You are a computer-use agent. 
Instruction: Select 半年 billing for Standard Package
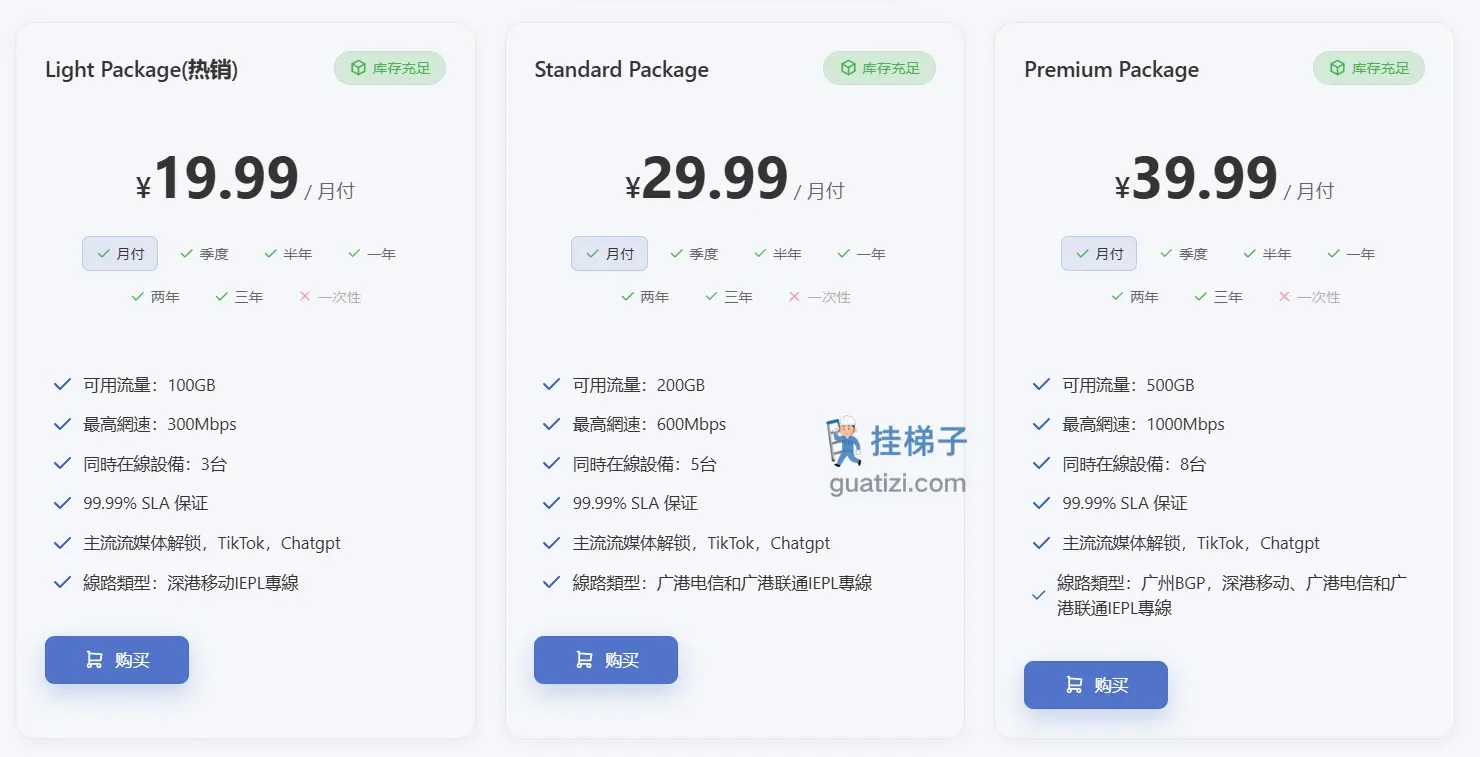(x=778, y=254)
